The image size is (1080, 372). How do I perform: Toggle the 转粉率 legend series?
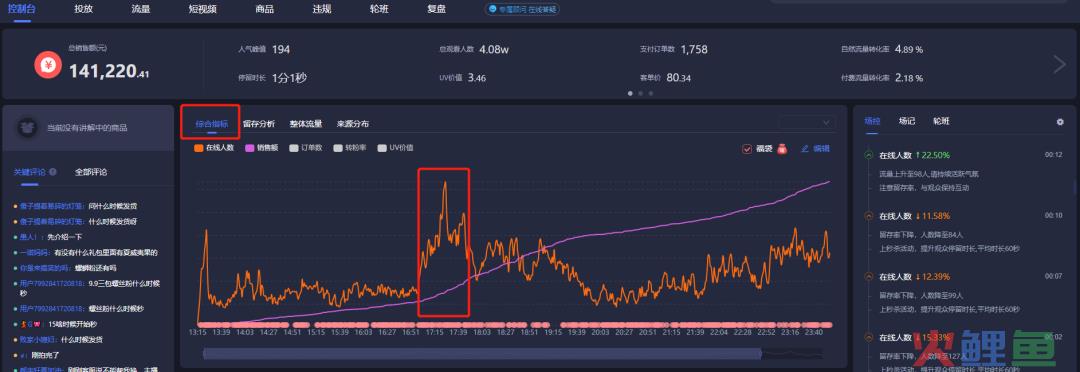(x=350, y=147)
